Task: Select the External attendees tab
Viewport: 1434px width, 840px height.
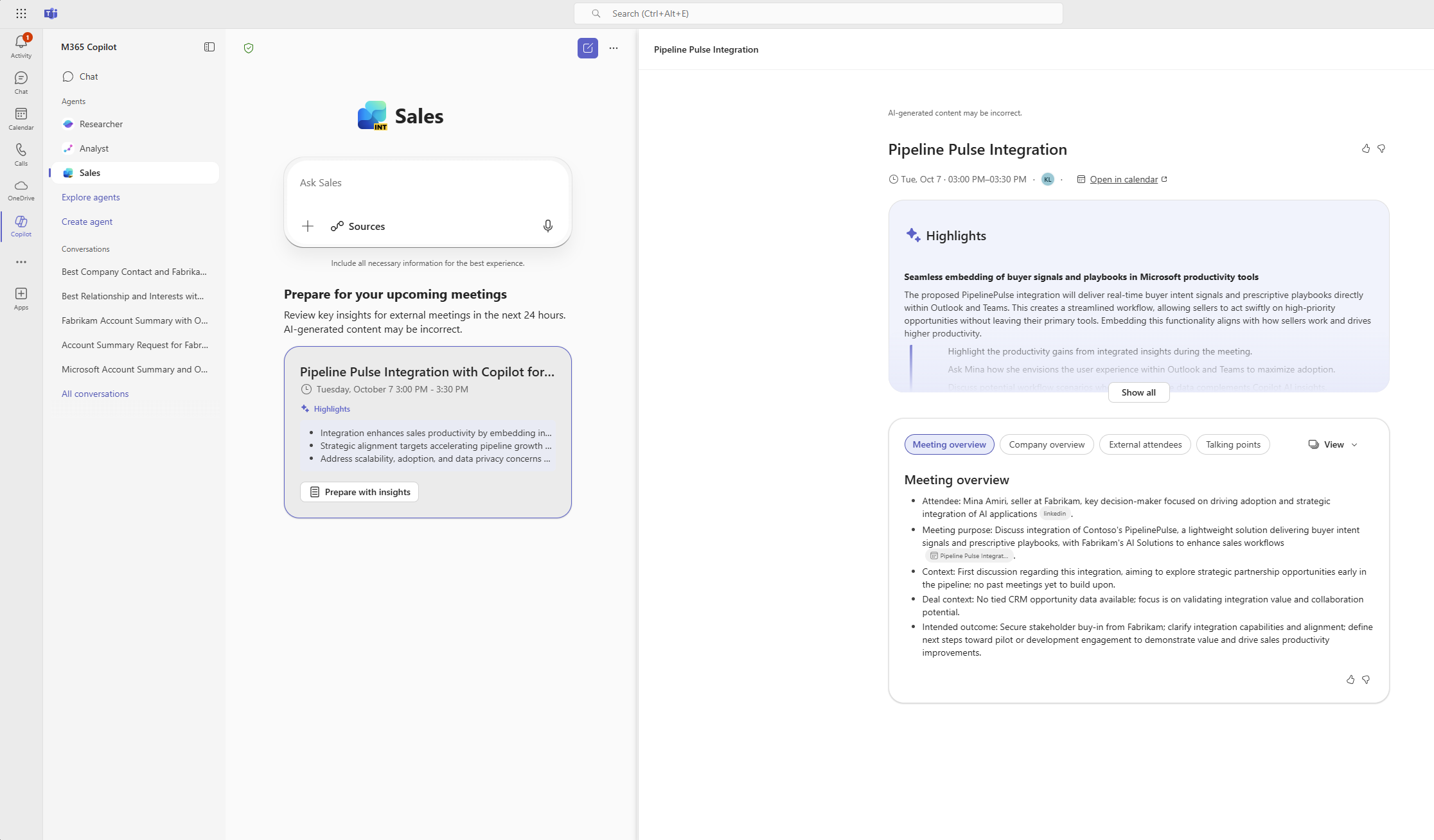Action: [1144, 444]
